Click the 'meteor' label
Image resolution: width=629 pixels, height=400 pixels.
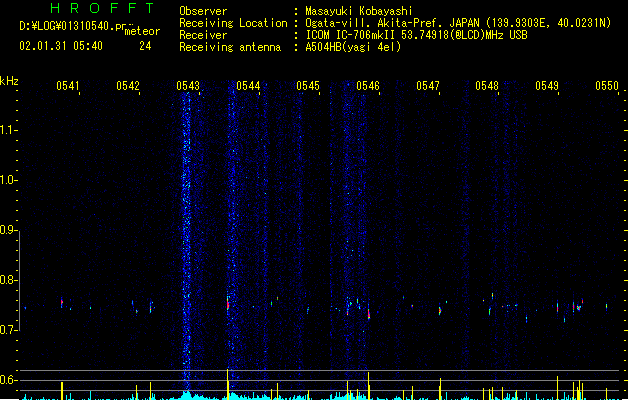[x=142, y=31]
